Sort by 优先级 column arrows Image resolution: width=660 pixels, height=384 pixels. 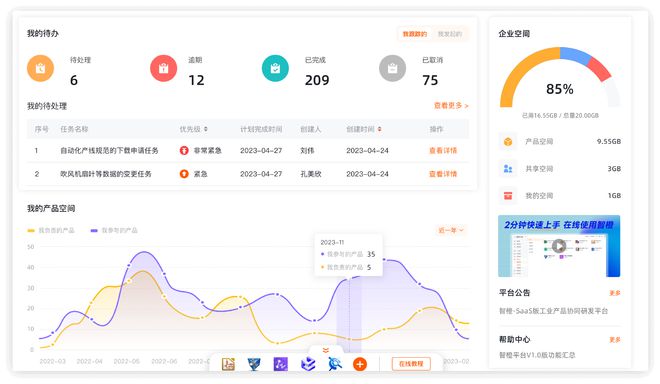point(206,129)
